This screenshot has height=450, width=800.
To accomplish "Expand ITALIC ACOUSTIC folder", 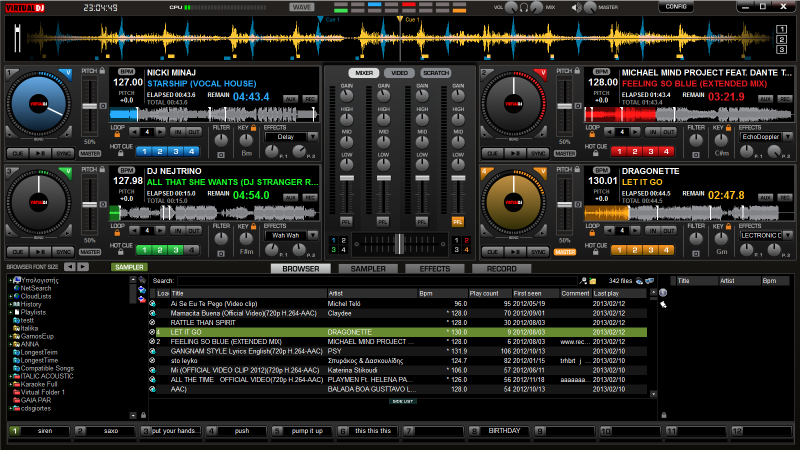I will pos(10,377).
